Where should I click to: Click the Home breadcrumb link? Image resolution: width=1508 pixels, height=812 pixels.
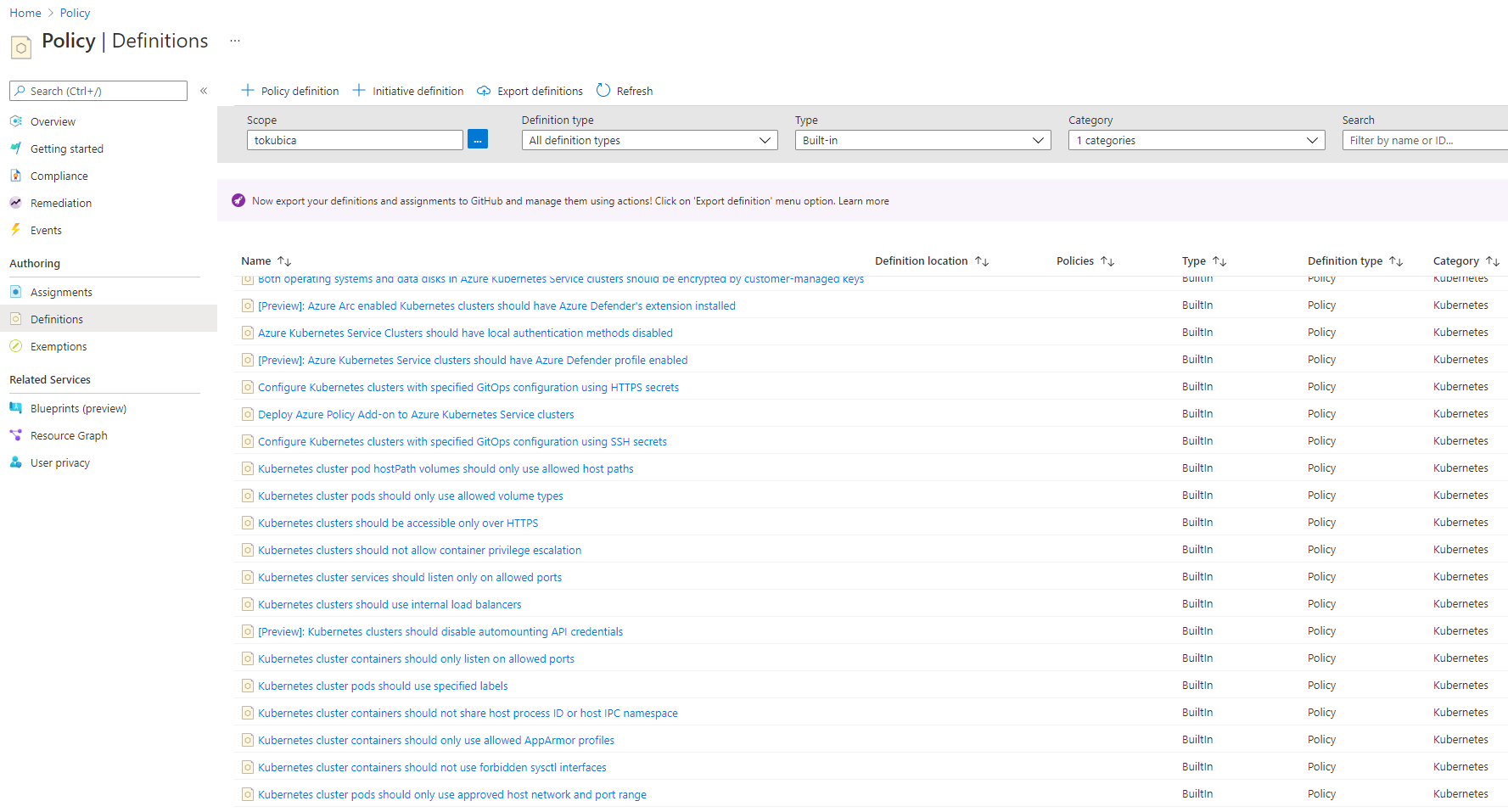[25, 13]
